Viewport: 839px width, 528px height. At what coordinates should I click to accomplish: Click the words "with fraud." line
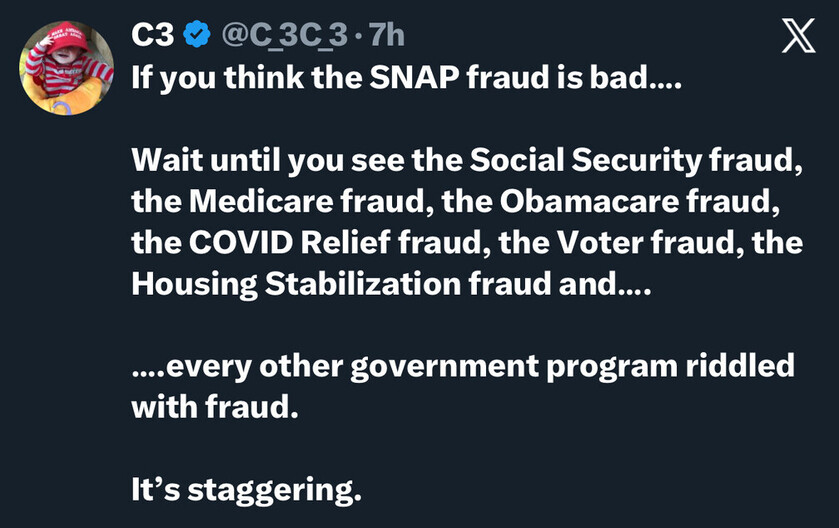point(215,407)
